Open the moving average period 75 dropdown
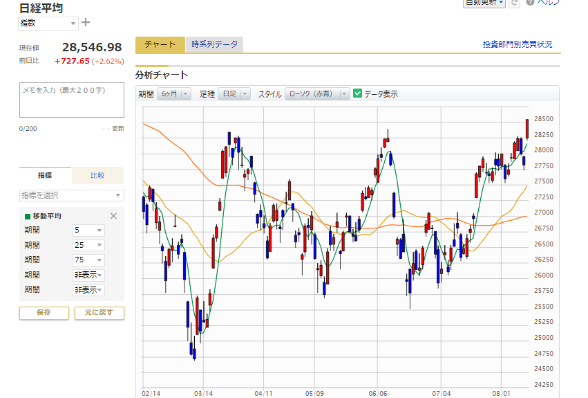The image size is (588, 398). (88, 260)
